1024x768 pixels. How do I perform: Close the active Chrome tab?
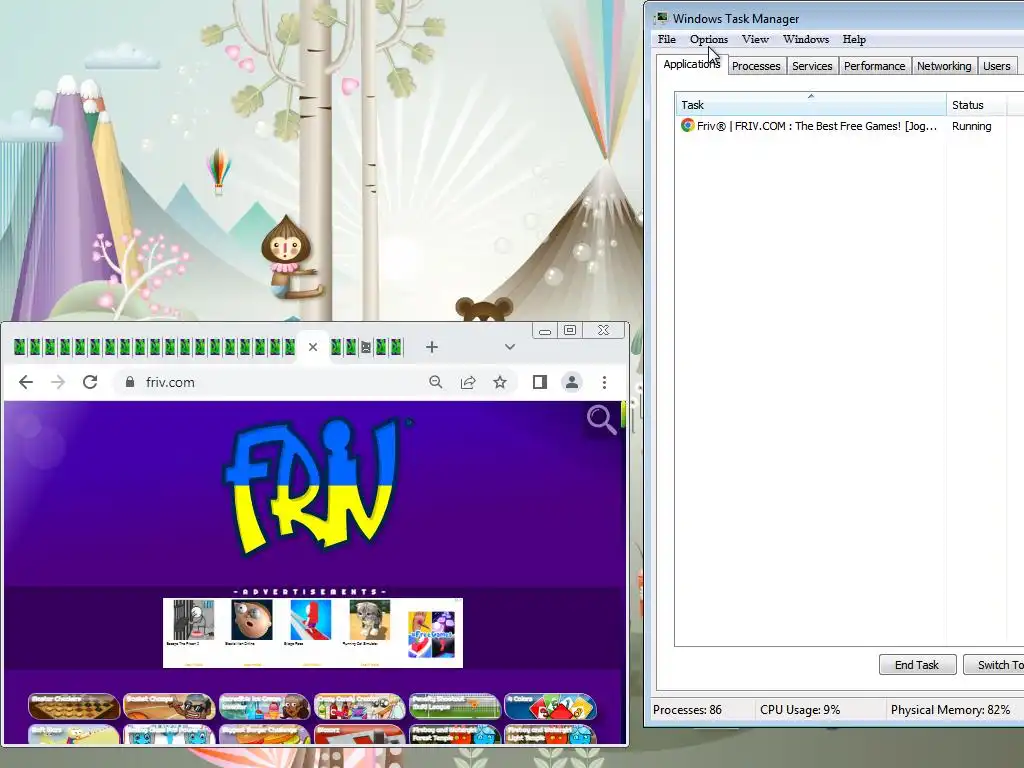click(x=313, y=347)
